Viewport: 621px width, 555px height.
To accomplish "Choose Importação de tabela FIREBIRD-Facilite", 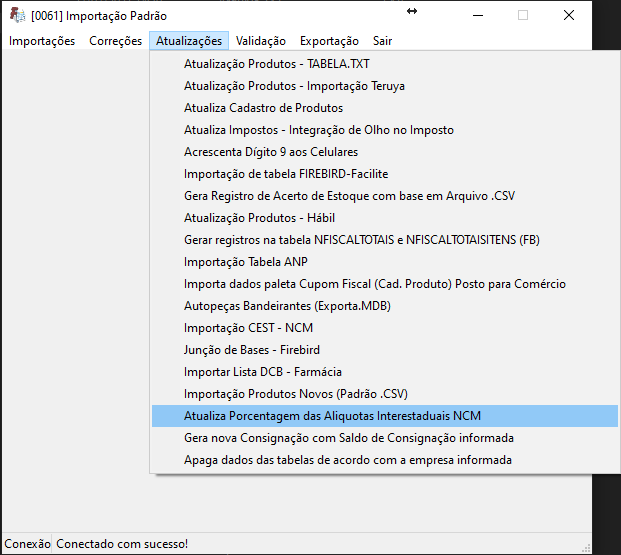I will (385, 174).
